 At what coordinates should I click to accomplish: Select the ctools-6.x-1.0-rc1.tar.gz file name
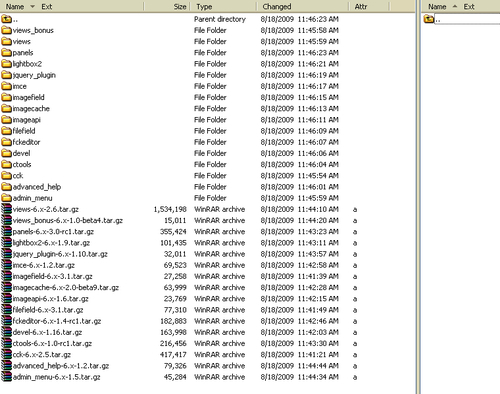tap(52, 343)
